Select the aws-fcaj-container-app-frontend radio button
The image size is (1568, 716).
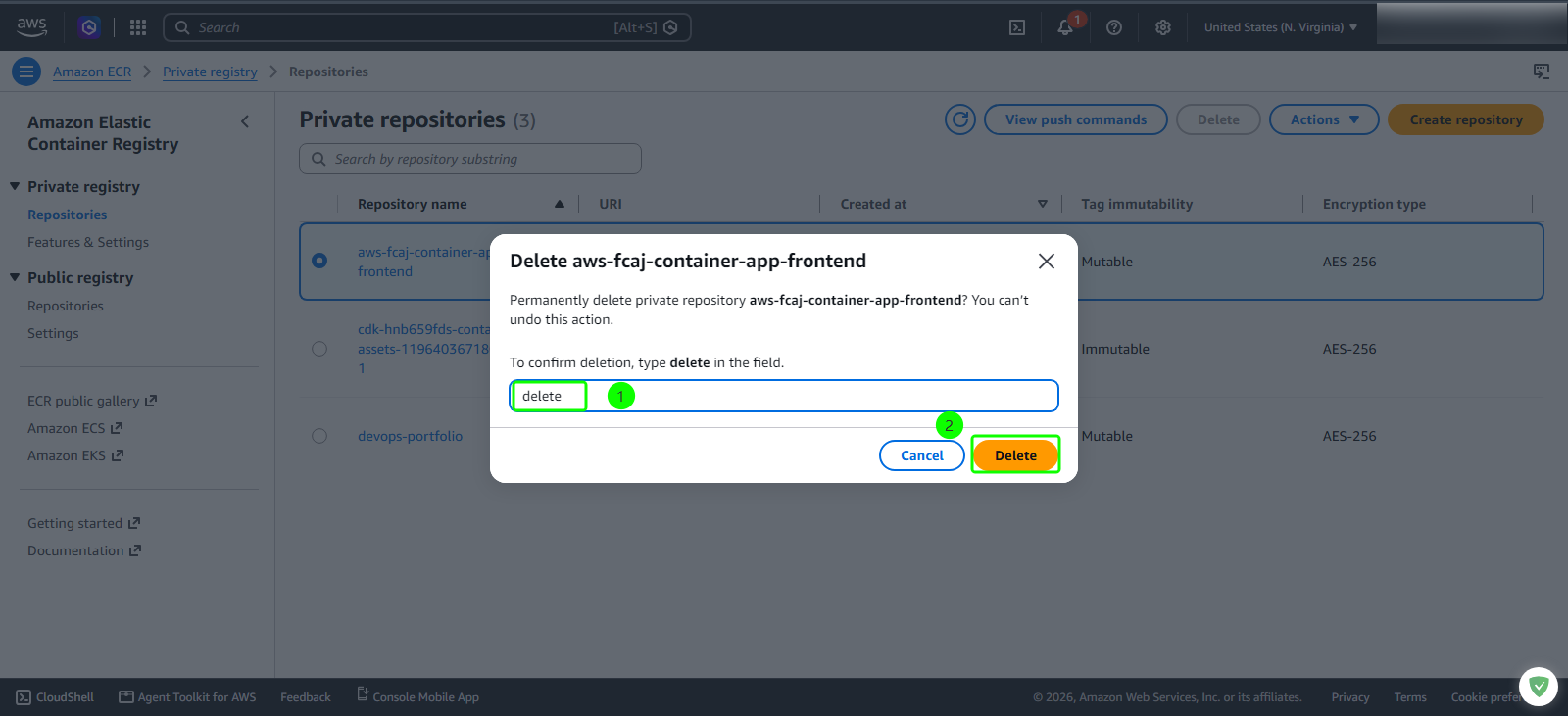tap(319, 261)
